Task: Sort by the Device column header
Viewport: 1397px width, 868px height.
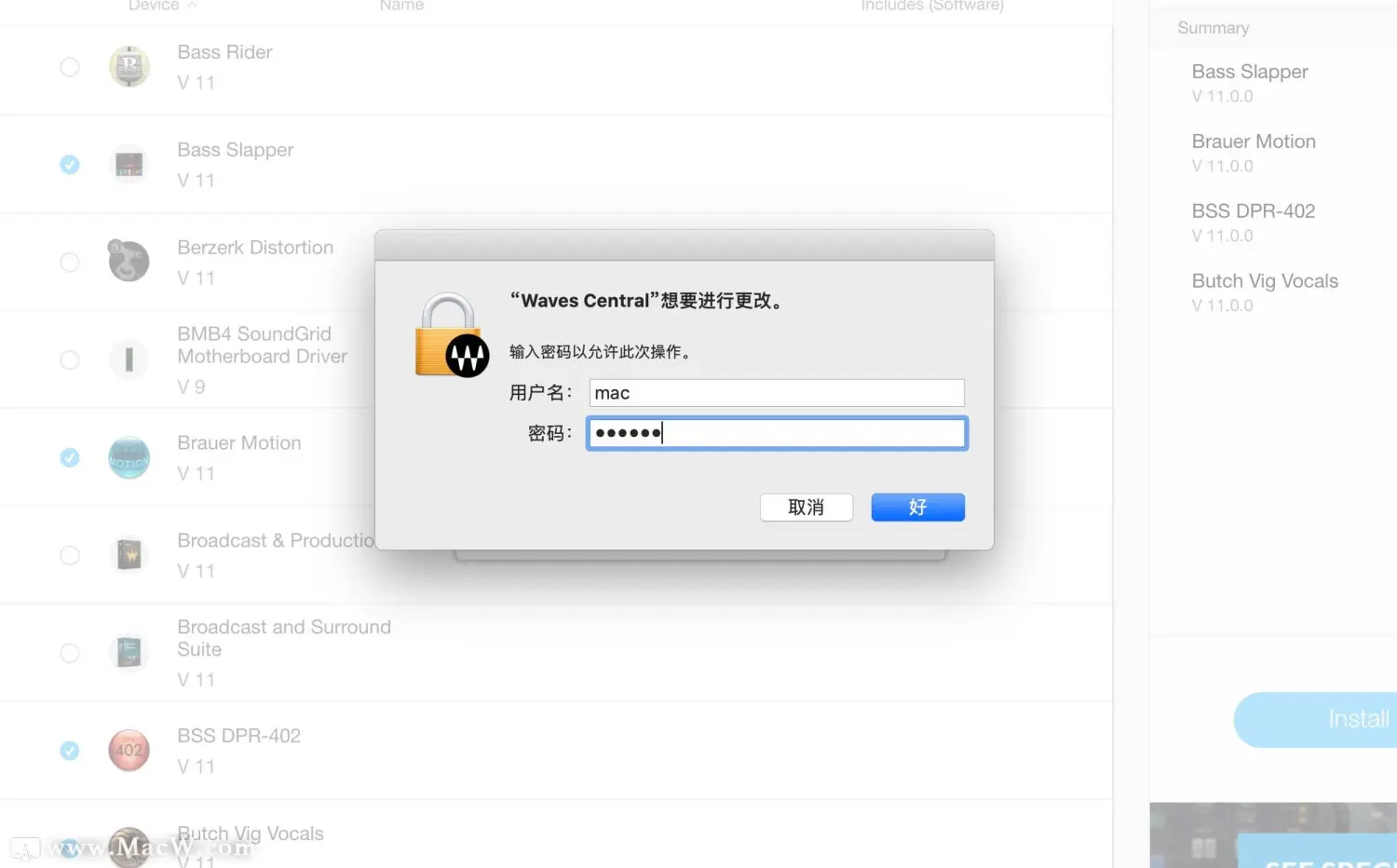Action: [162, 6]
